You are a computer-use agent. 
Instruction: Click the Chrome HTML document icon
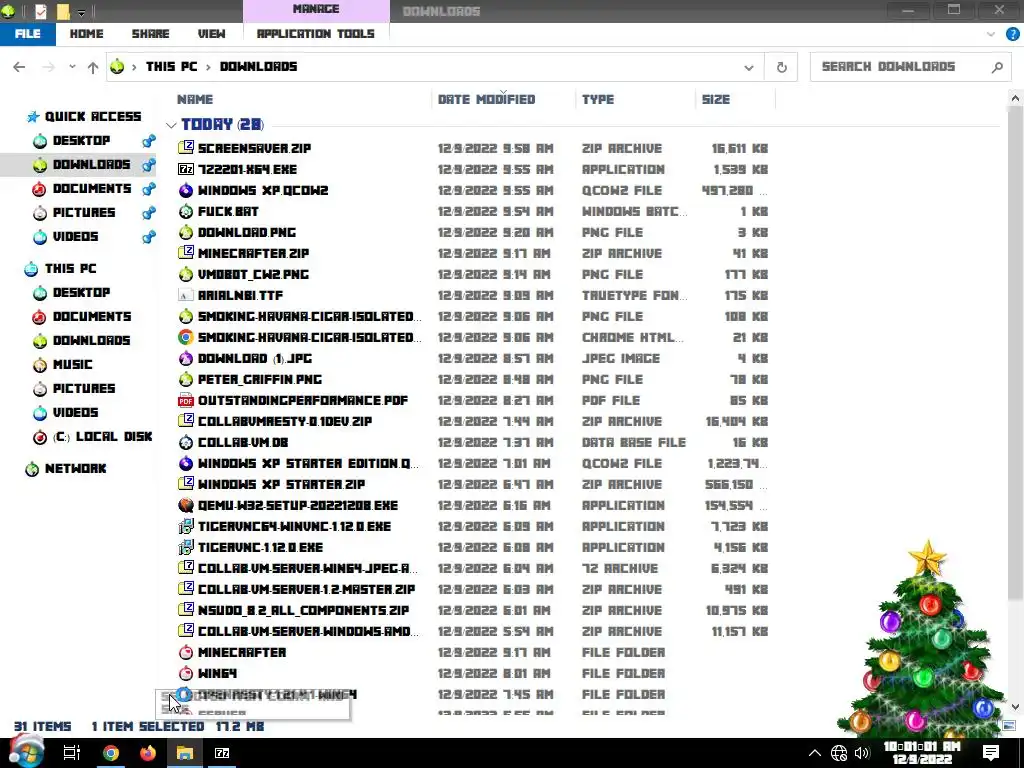[x=186, y=337]
